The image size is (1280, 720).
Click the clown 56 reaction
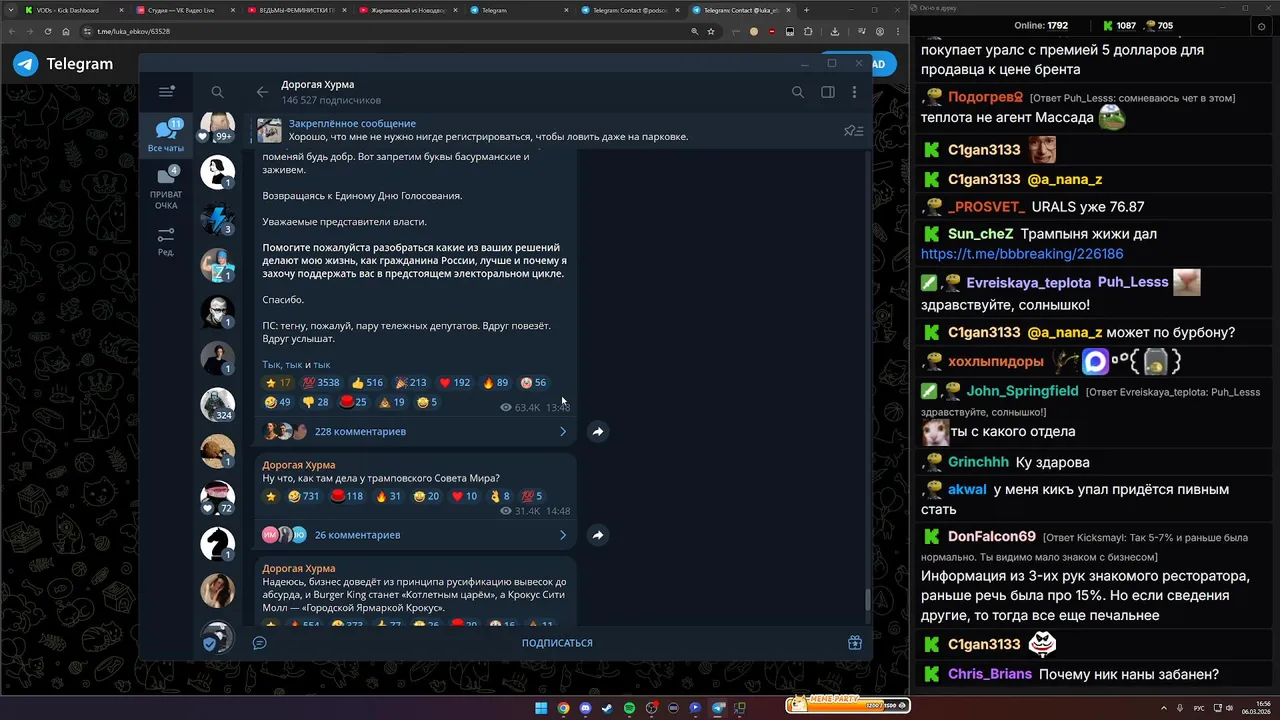point(533,382)
